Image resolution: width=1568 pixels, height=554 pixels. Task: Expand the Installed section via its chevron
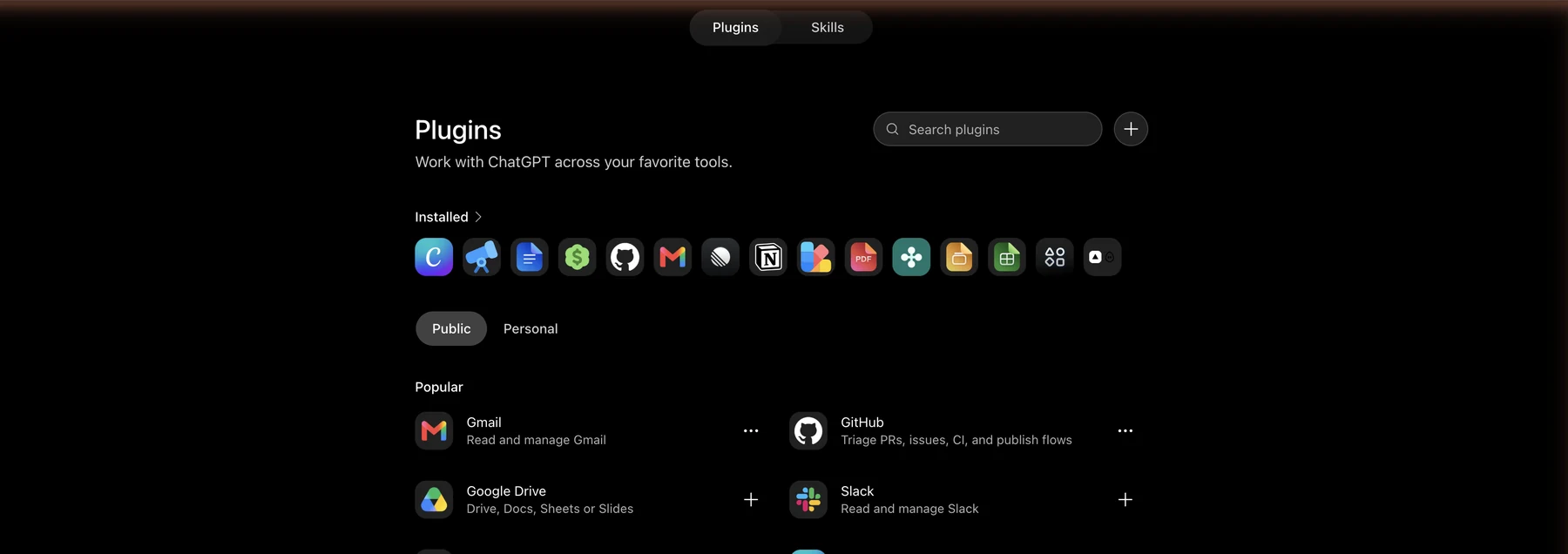pos(478,217)
